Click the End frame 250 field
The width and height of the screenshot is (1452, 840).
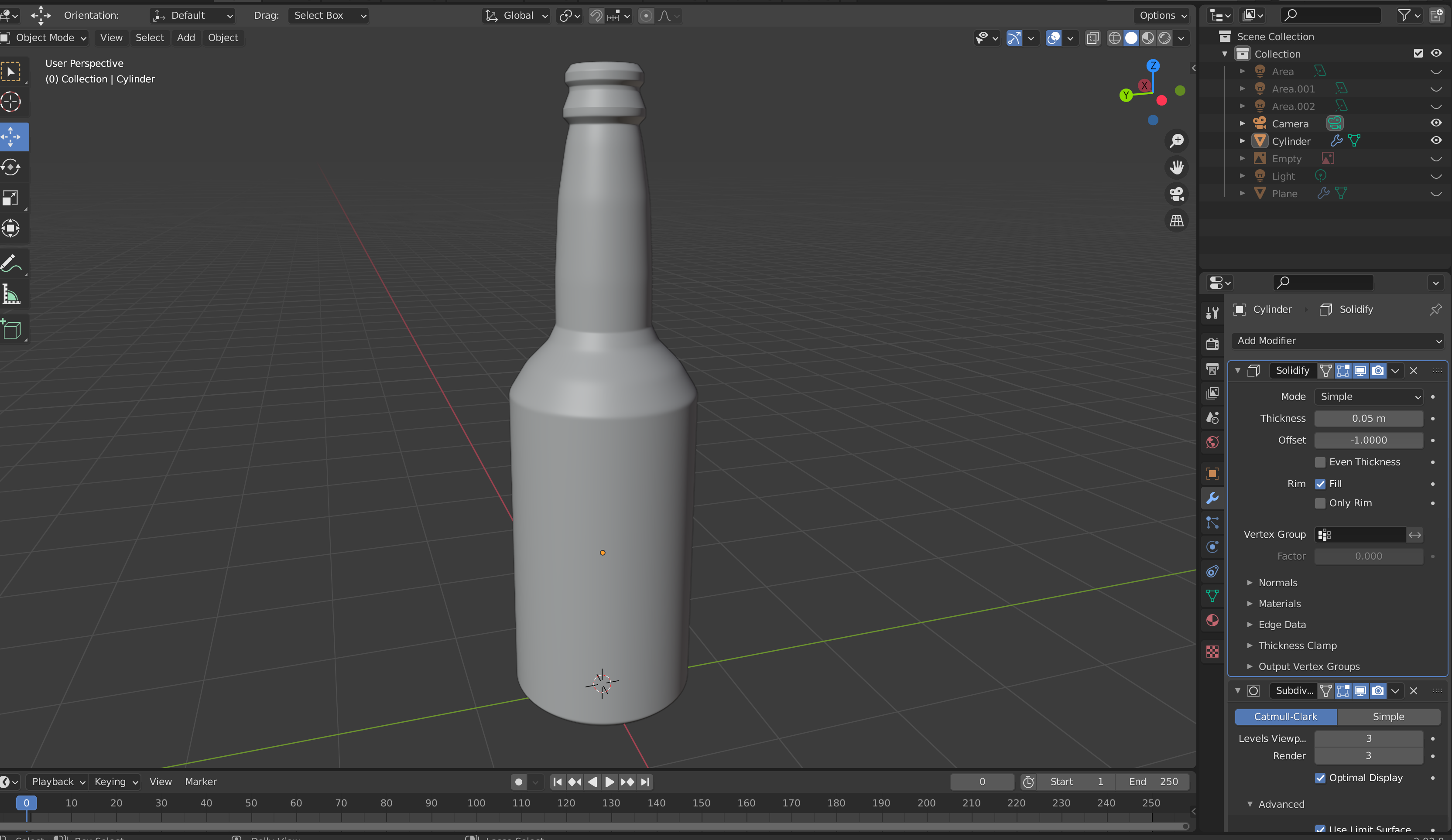coord(1153,782)
